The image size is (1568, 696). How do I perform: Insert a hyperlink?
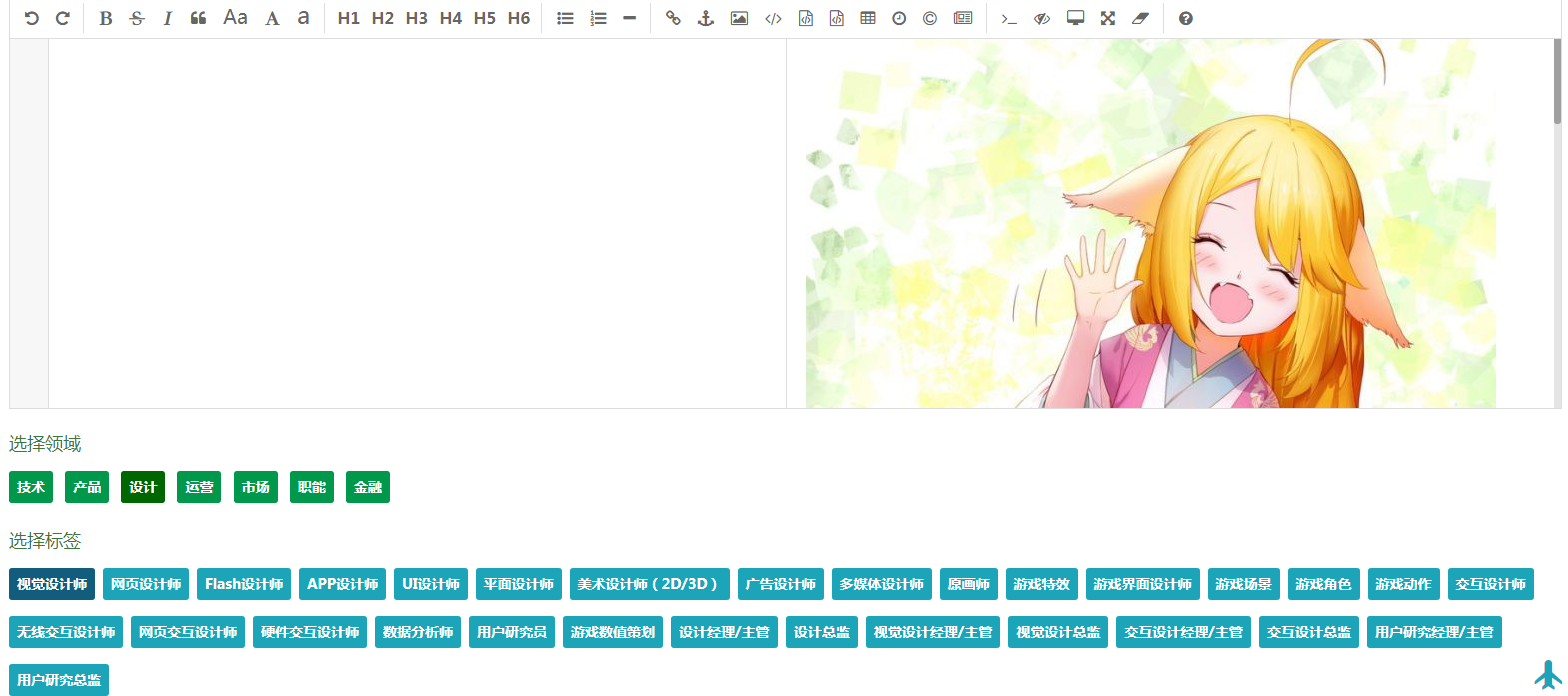(673, 18)
